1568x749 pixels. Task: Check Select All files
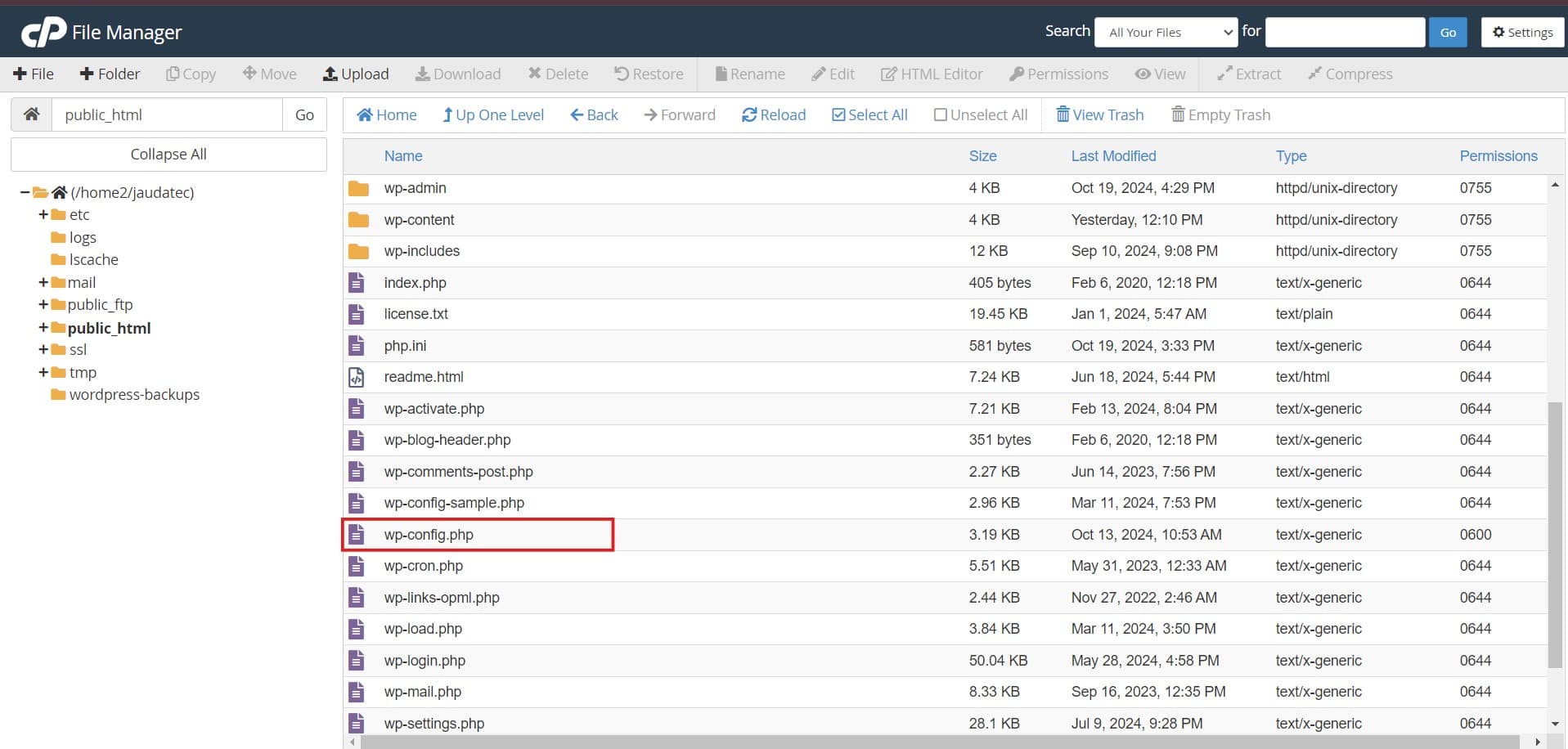click(x=869, y=114)
